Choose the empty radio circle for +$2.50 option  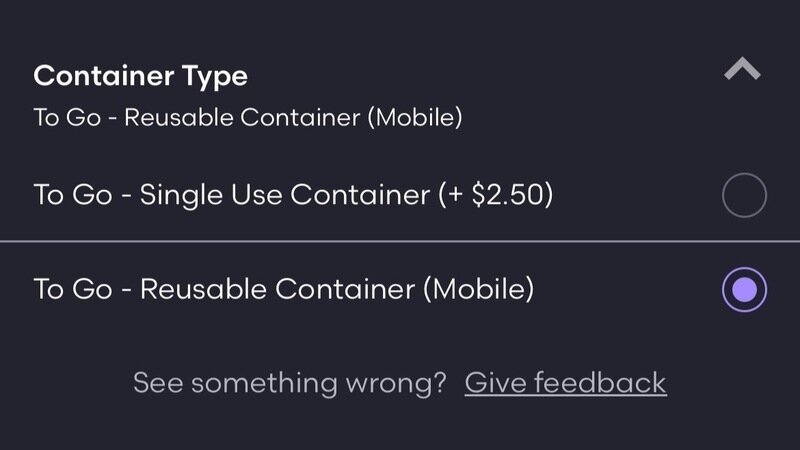(x=744, y=195)
